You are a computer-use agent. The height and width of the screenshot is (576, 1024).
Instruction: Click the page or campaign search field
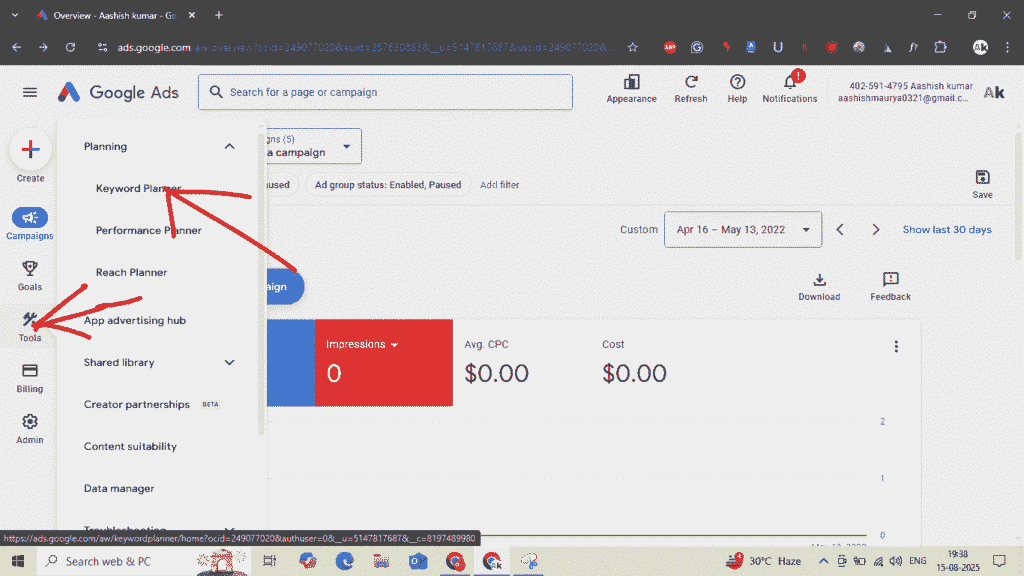click(x=385, y=92)
